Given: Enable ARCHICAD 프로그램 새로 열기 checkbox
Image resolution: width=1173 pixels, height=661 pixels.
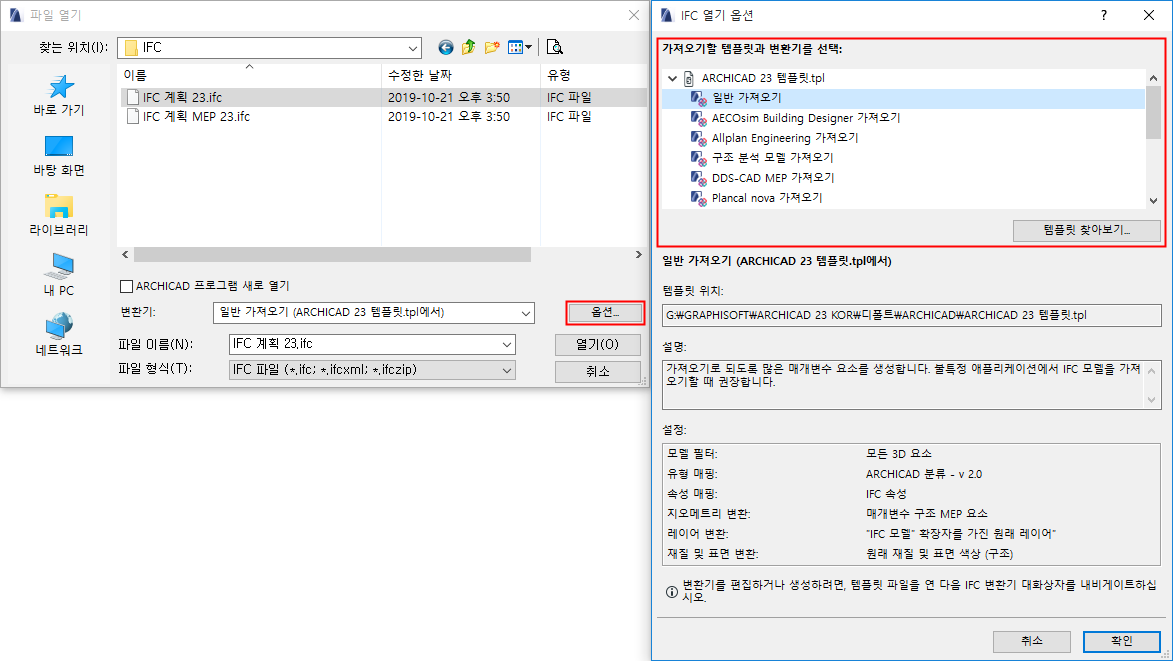Looking at the screenshot, I should [x=126, y=286].
